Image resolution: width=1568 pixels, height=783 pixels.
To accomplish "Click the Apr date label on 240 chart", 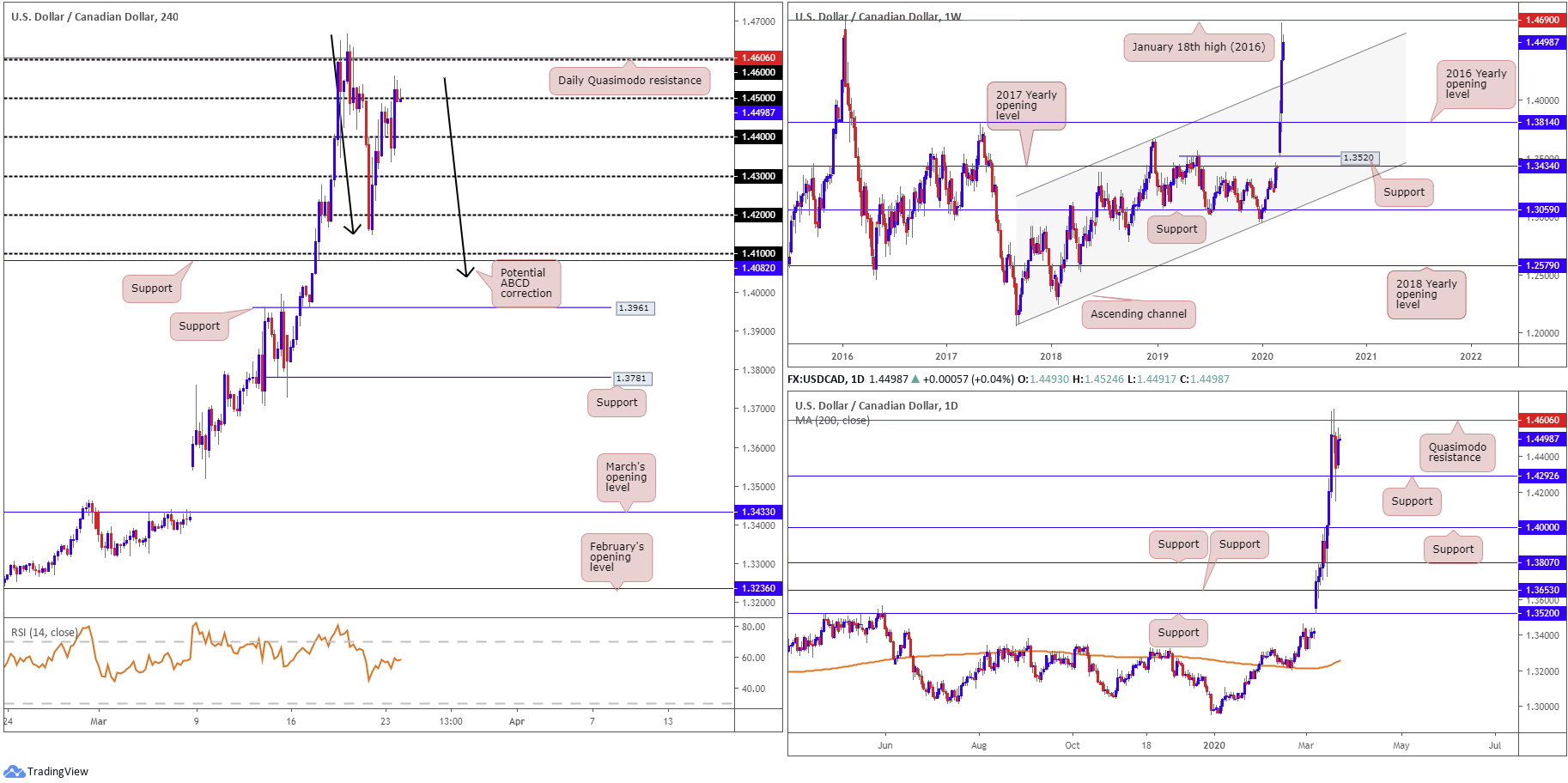I will coord(516,721).
